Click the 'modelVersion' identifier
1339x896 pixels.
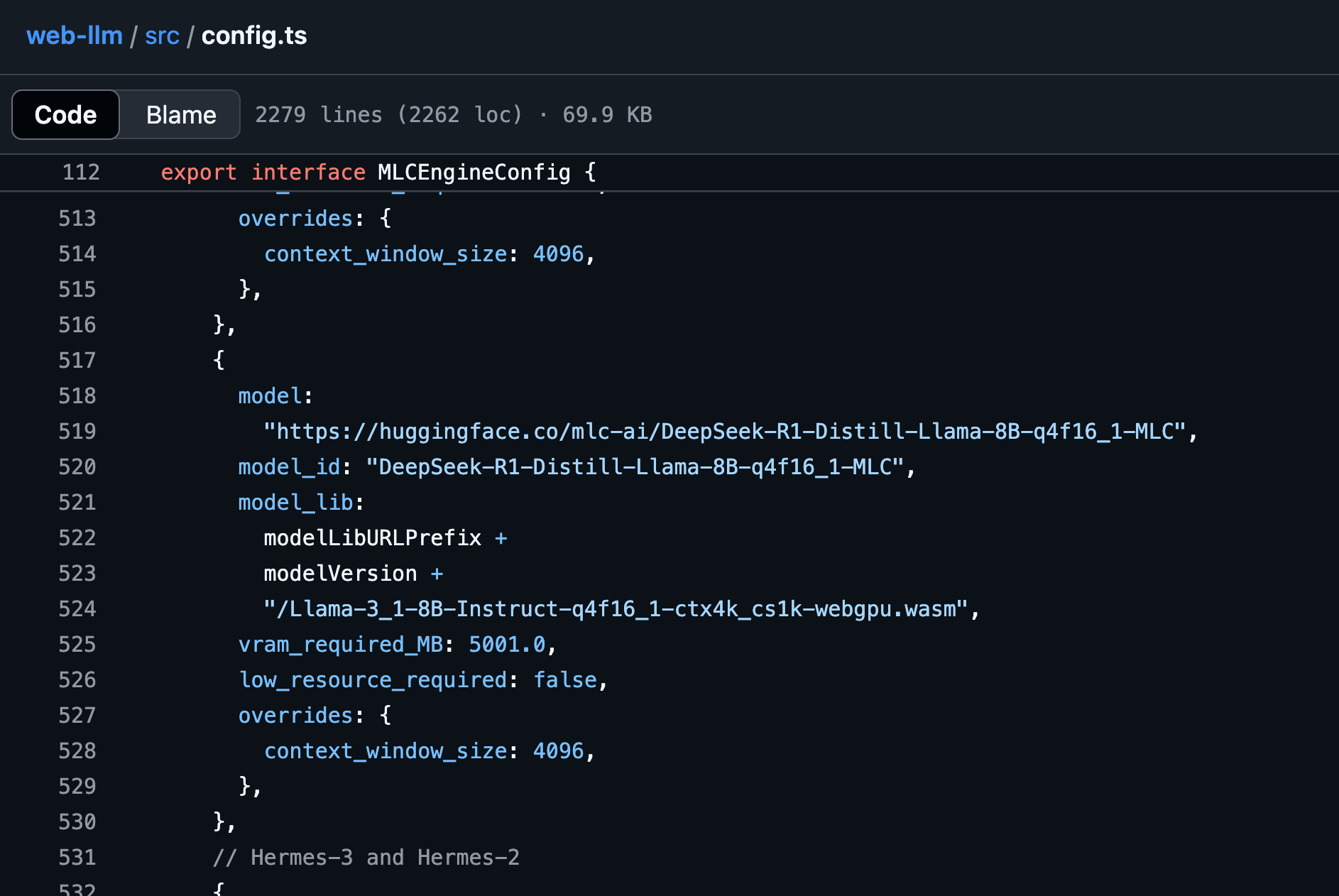coord(340,573)
